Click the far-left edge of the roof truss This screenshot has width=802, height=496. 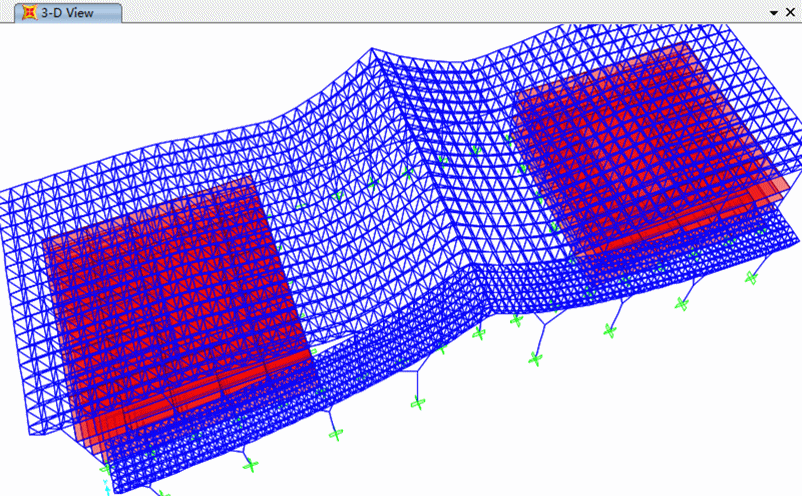click(5, 192)
